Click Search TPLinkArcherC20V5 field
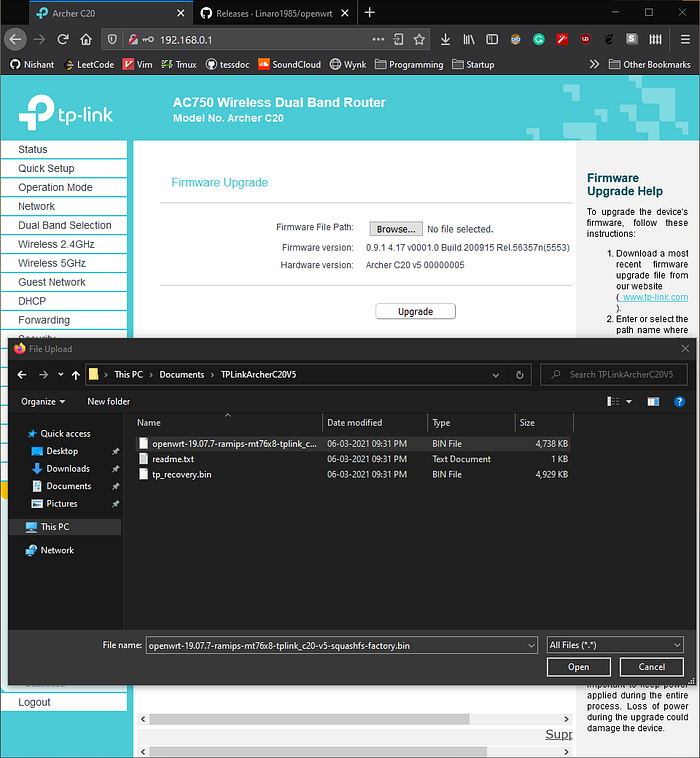This screenshot has width=700, height=758. (613, 375)
